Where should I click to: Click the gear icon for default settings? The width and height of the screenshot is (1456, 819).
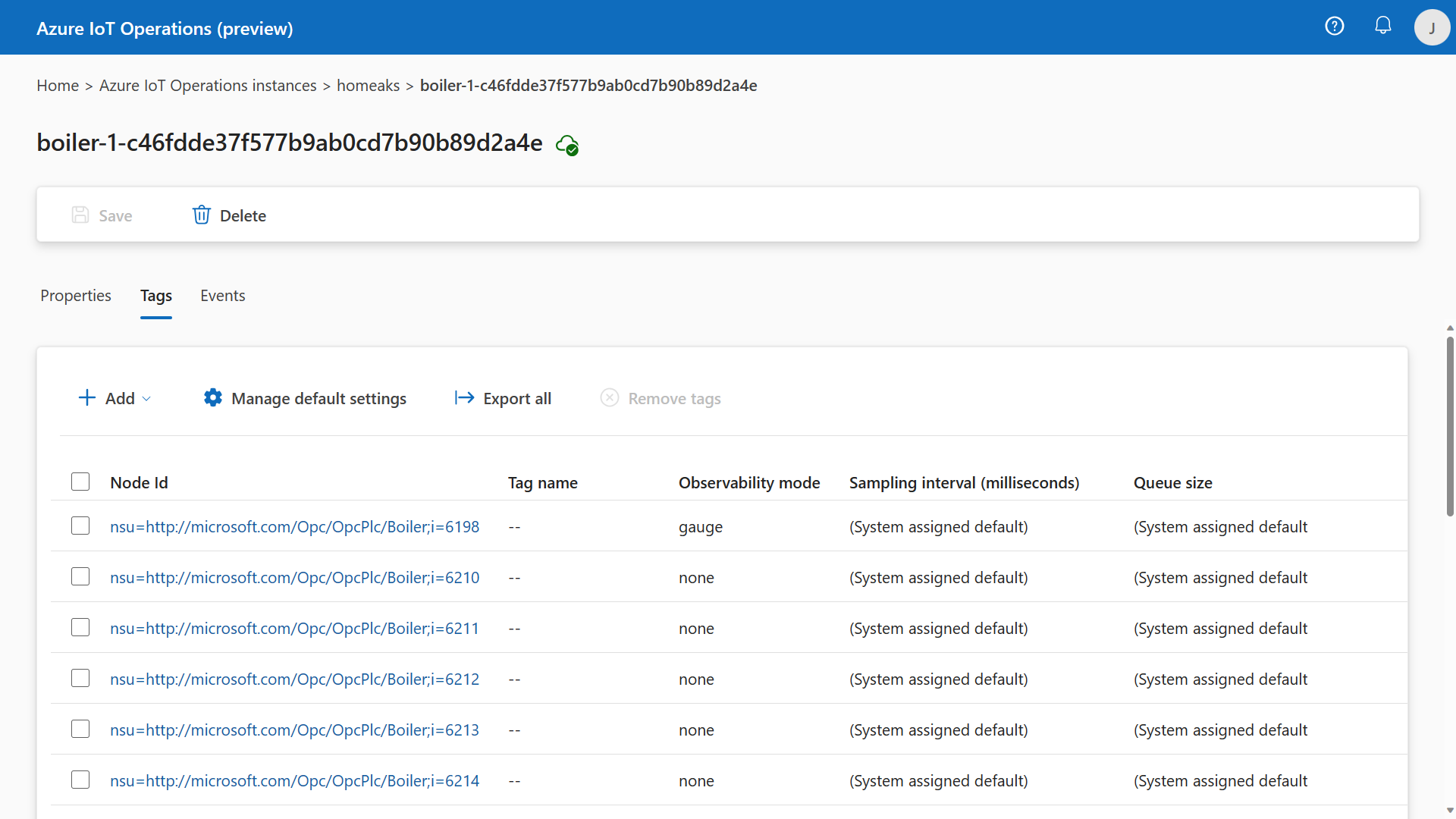[x=213, y=398]
